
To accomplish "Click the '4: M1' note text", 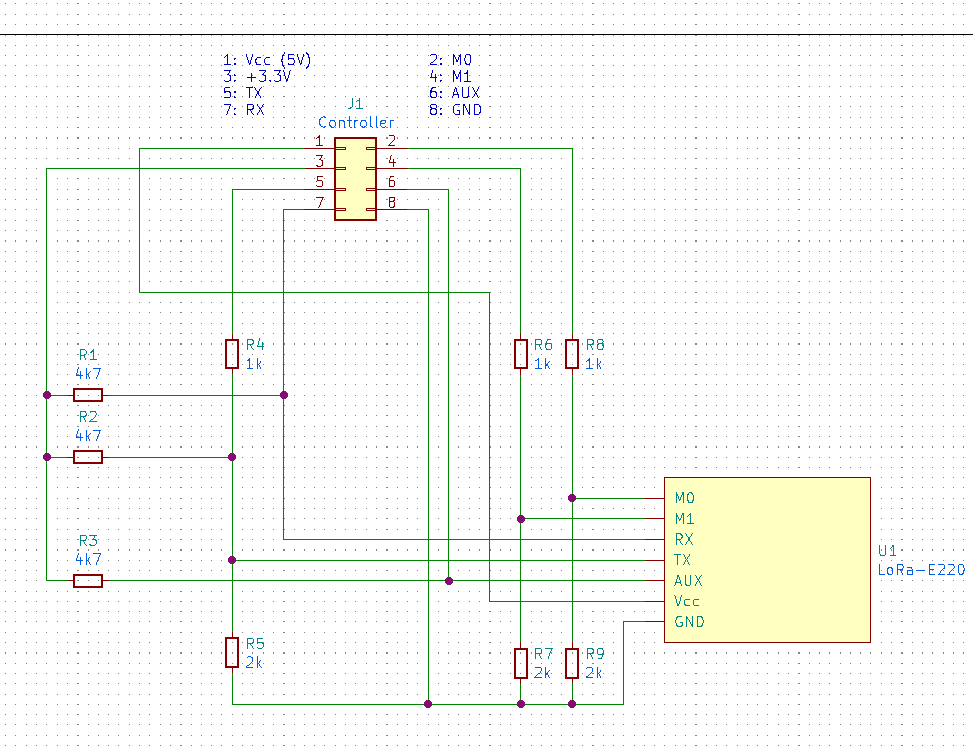I will (451, 76).
